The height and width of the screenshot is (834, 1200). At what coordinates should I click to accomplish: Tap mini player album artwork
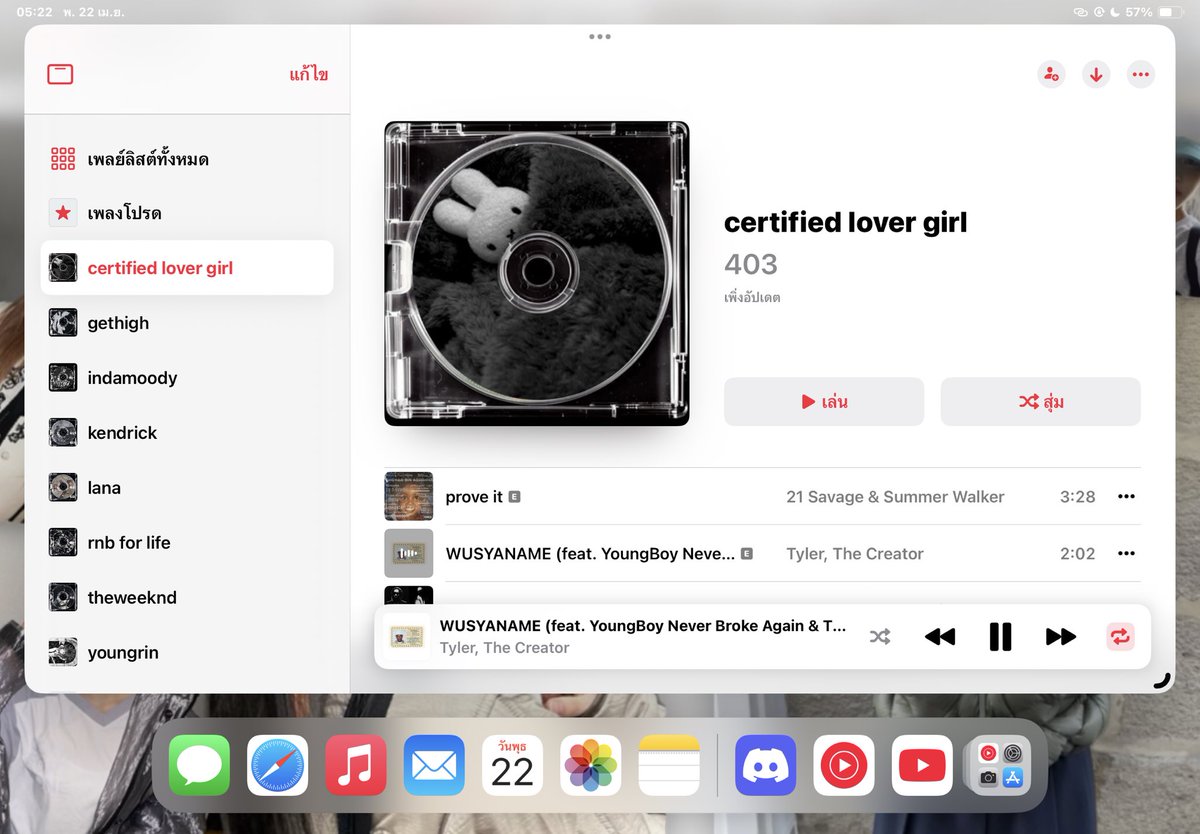(x=406, y=637)
